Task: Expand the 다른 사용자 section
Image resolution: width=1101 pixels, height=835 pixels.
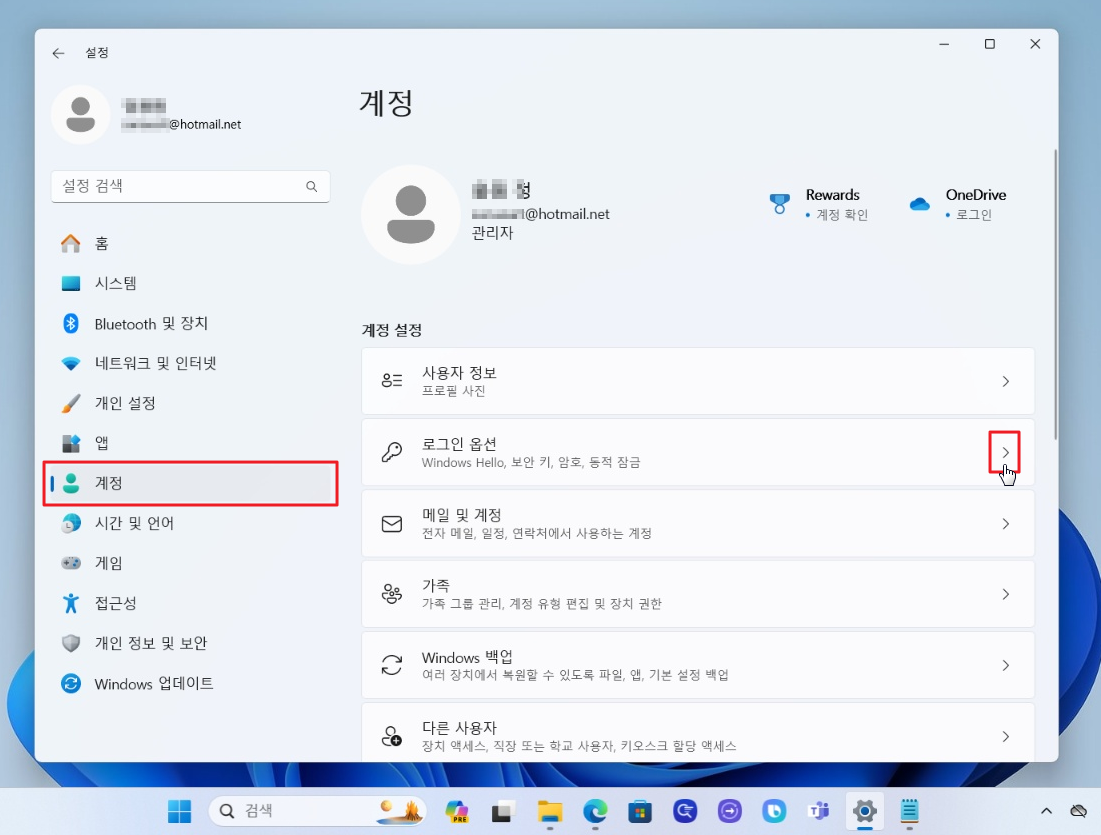Action: 1006,736
